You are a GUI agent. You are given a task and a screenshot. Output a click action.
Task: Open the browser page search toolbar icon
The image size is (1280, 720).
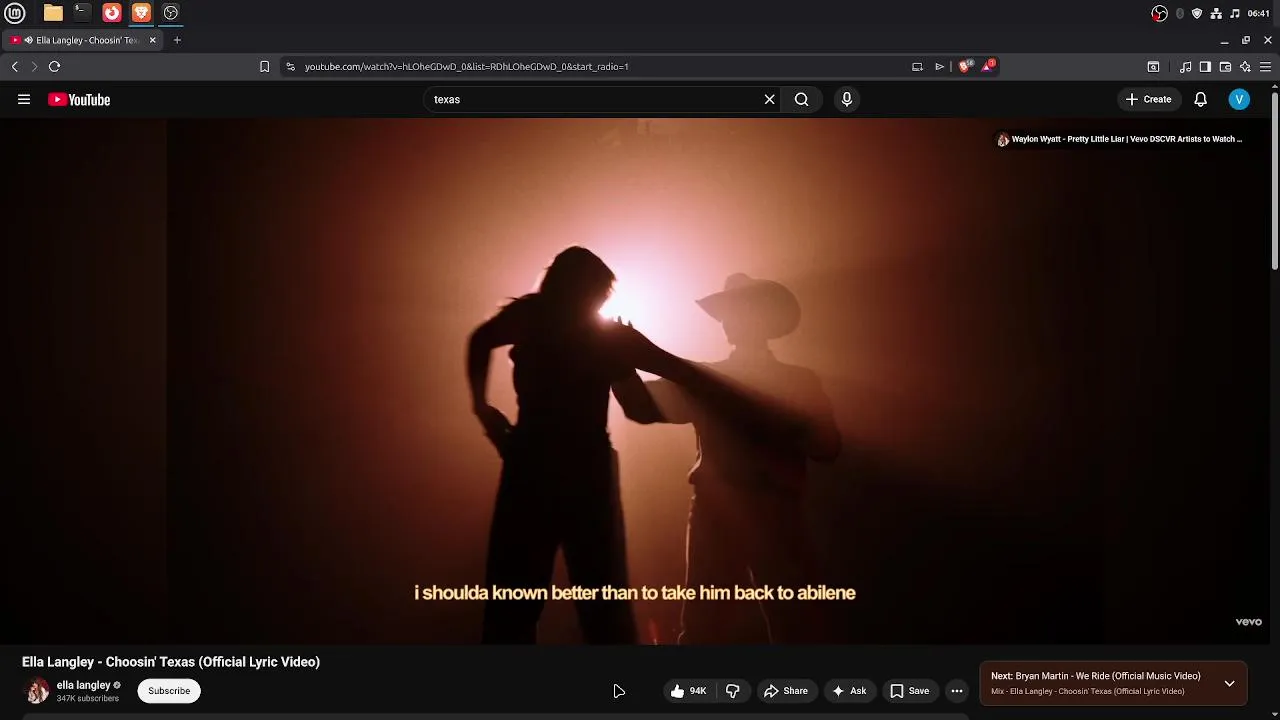point(1153,67)
